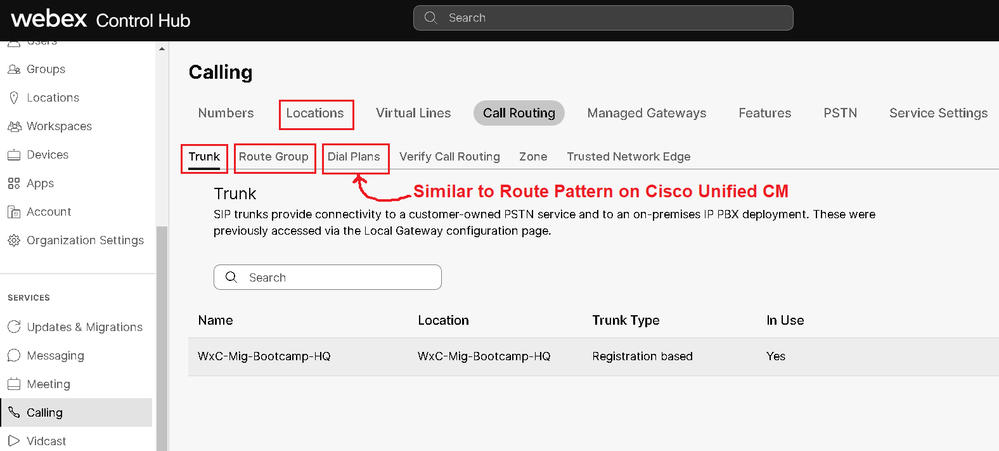
Task: Click the Trunk Type column header
Action: (626, 320)
